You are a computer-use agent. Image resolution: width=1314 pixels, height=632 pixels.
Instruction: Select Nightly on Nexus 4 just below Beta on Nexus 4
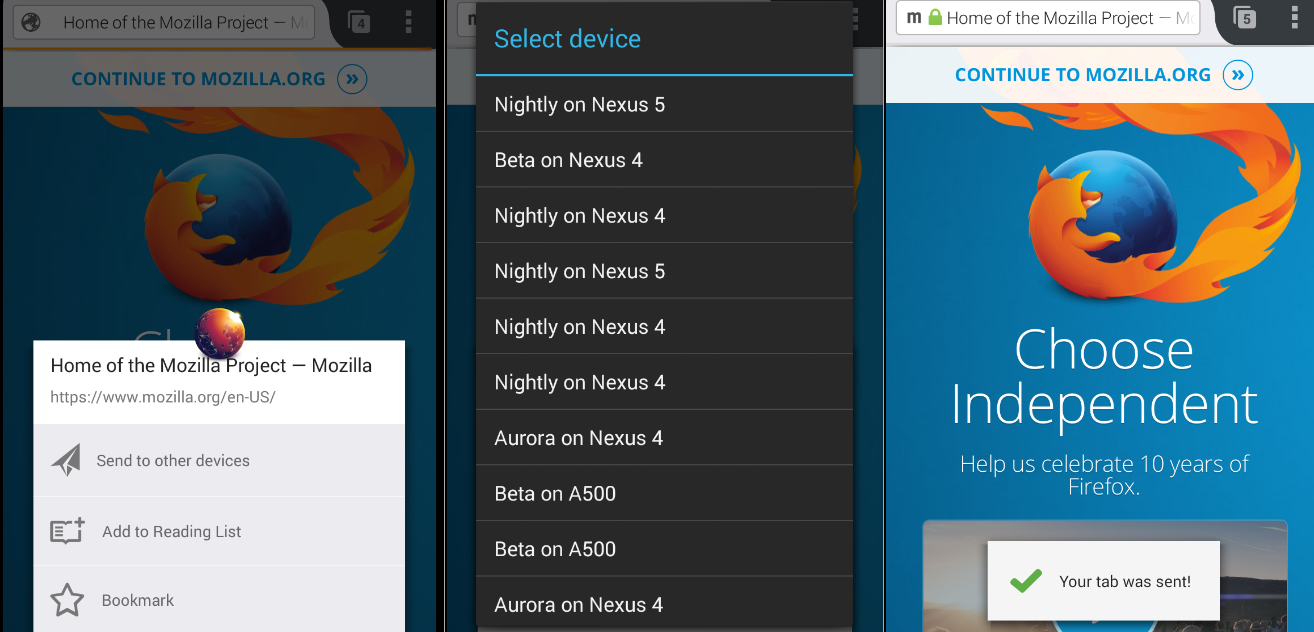pyautogui.click(x=664, y=215)
